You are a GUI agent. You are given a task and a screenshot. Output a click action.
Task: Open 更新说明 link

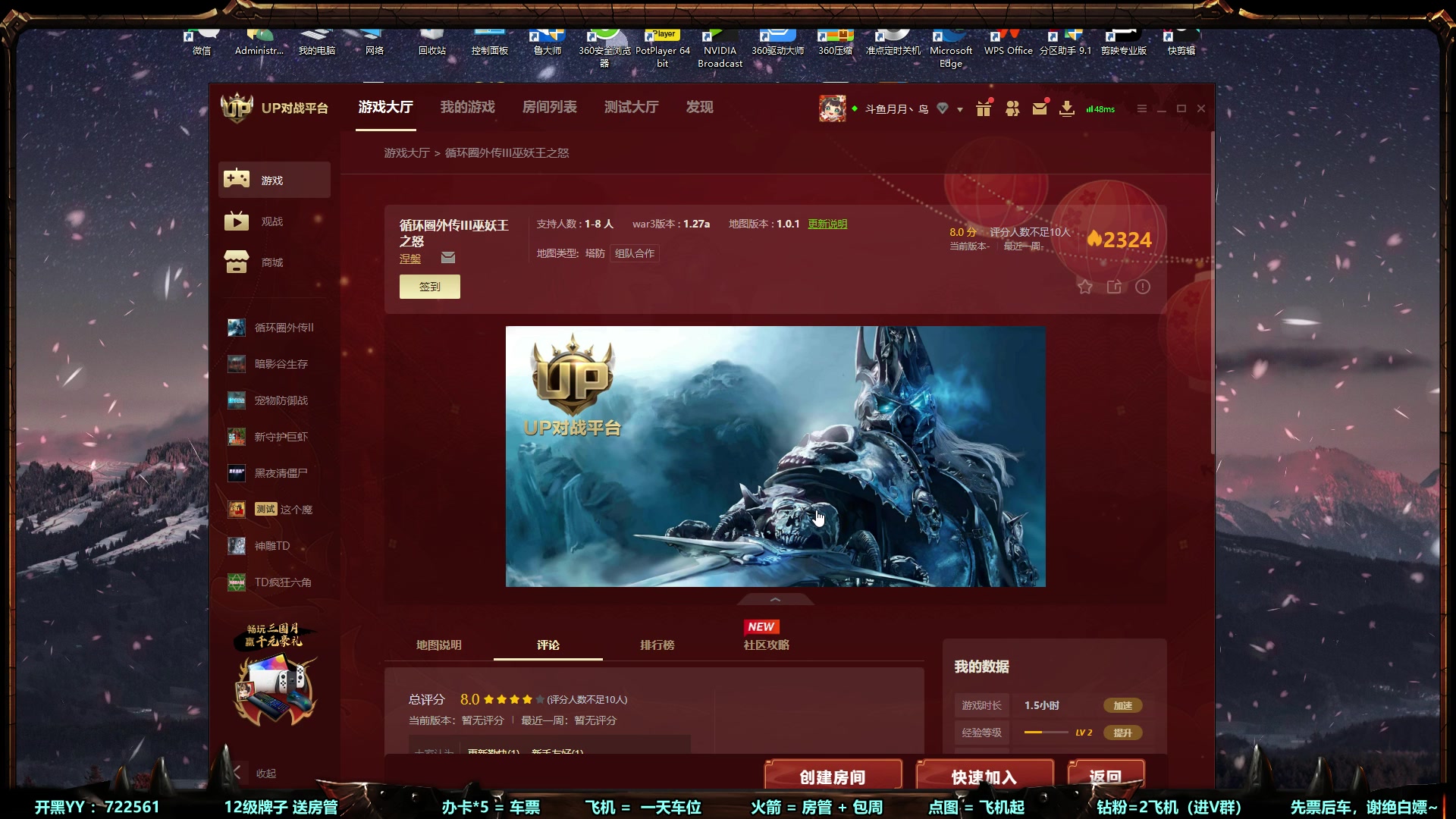[x=827, y=224]
